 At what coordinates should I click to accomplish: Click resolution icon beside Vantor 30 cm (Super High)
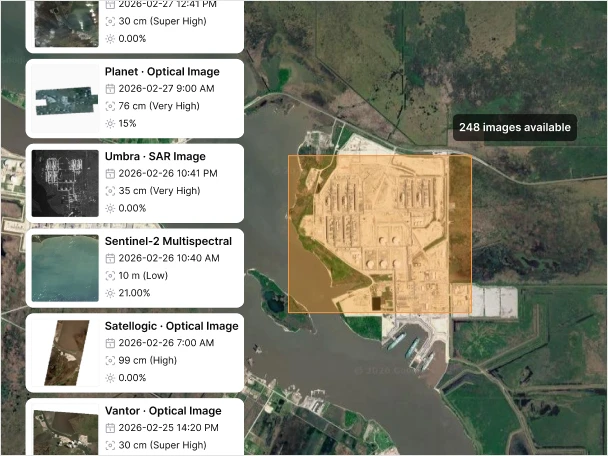pos(110,445)
